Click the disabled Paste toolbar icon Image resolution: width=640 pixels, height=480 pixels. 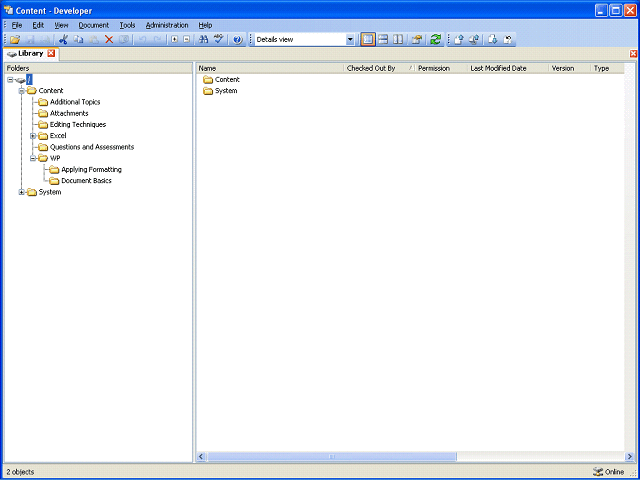[x=94, y=40]
